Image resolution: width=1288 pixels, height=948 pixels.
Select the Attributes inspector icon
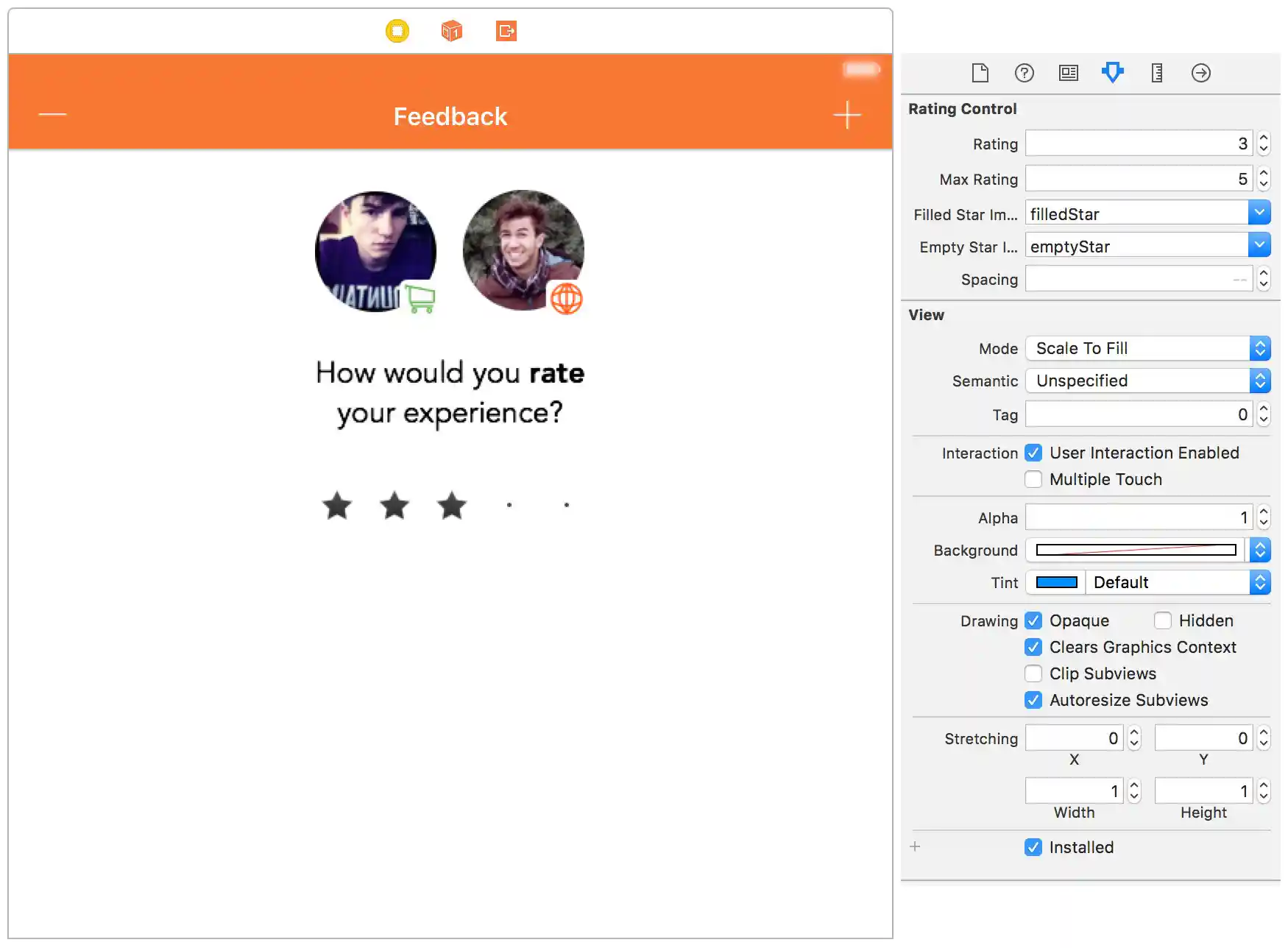coord(1112,72)
